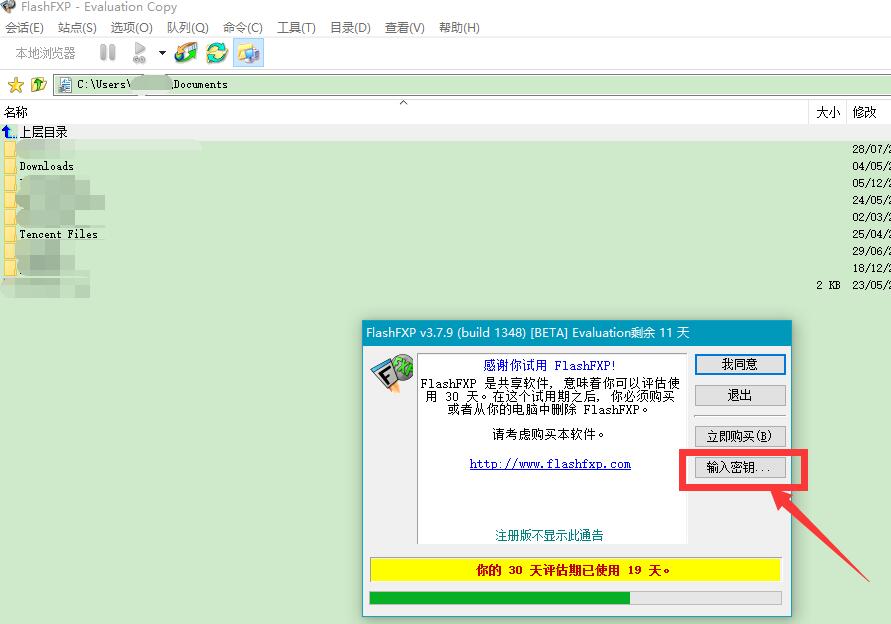Sort by the 大小 column header
The height and width of the screenshot is (624, 891).
click(x=828, y=112)
